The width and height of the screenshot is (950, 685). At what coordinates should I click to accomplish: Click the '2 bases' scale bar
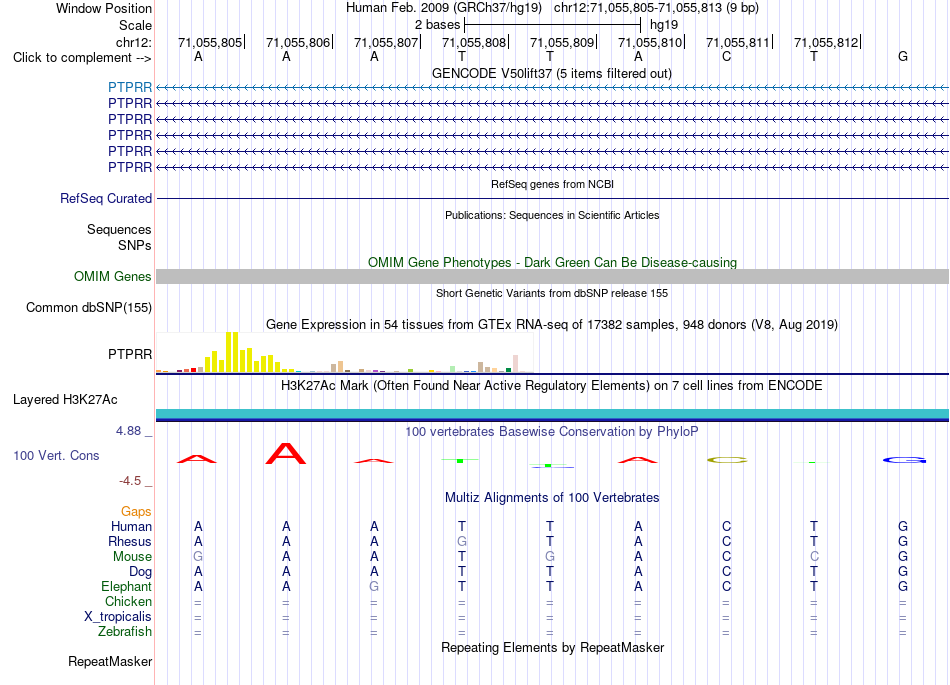[x=552, y=25]
